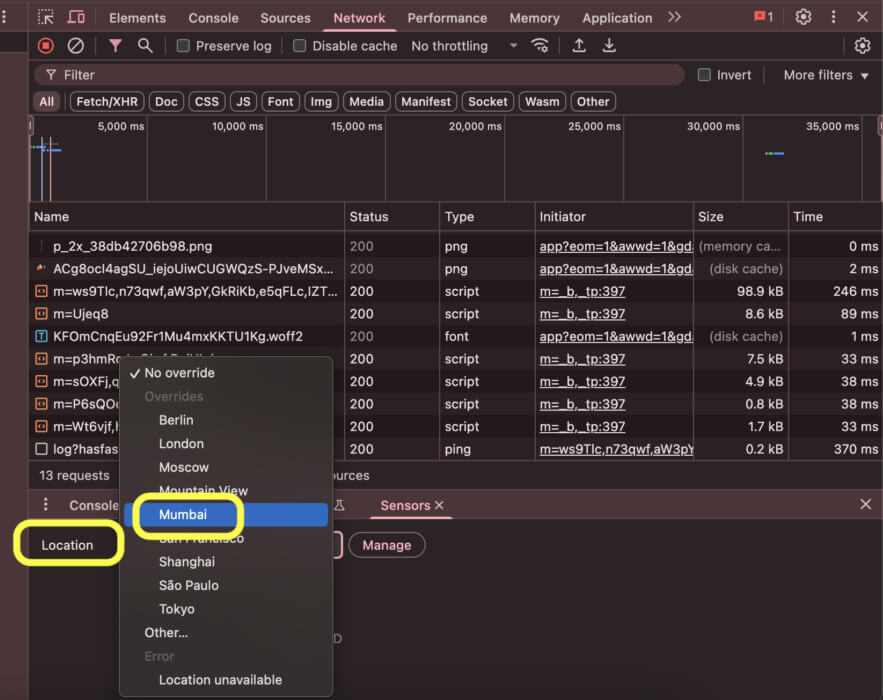Switch to the Console panel tab
Image resolution: width=883 pixels, height=700 pixels.
click(x=213, y=17)
